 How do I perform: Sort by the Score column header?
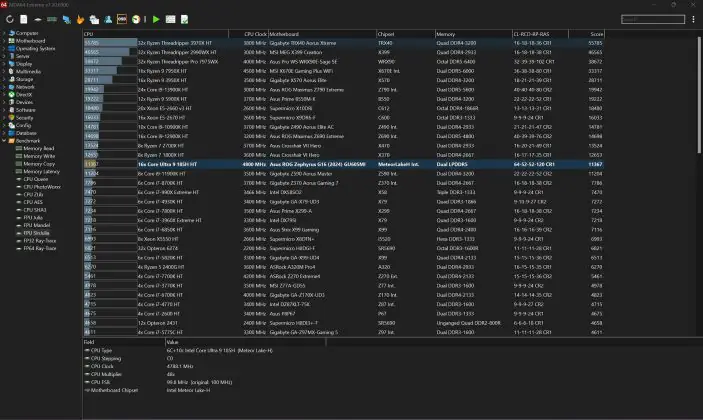(586, 34)
